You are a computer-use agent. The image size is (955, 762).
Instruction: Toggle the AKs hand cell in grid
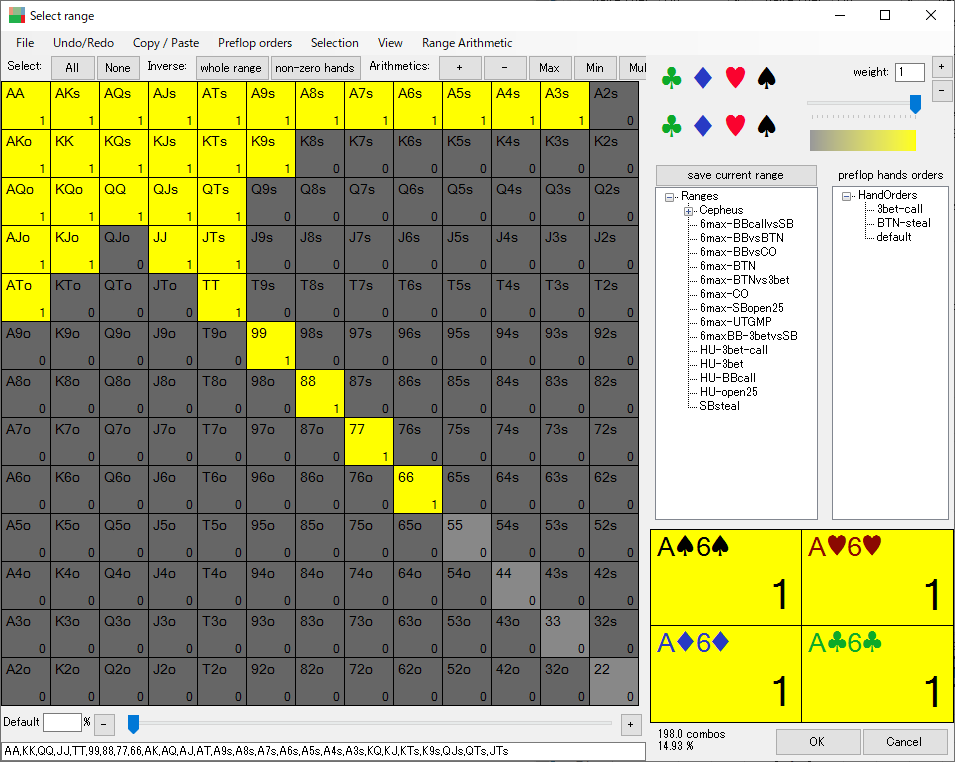[x=75, y=105]
